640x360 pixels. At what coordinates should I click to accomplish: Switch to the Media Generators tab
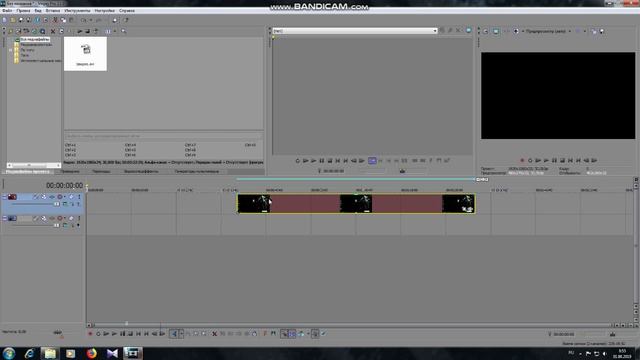197,171
